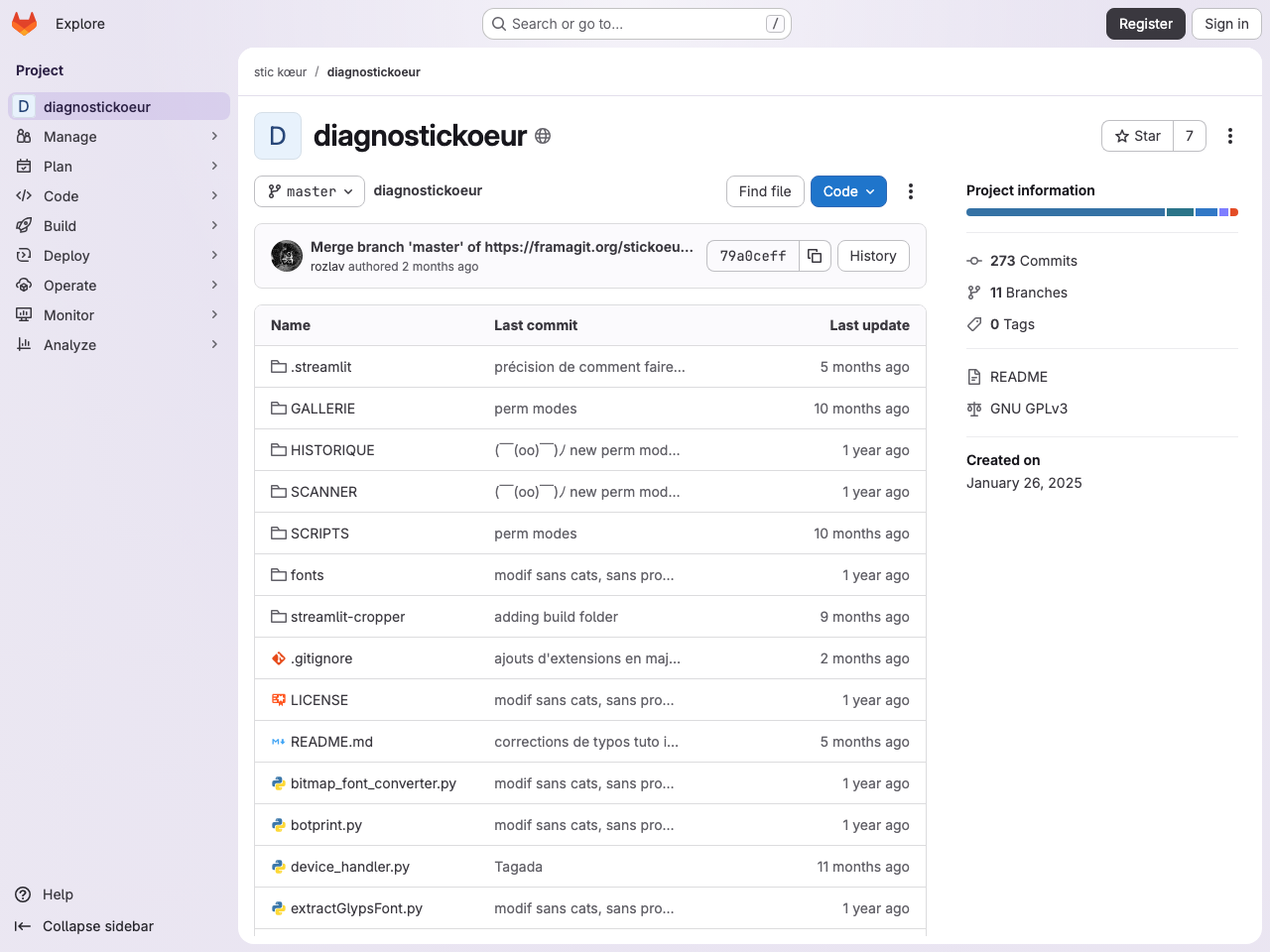Viewport: 1270px width, 952px height.
Task: Collapse the sidebar using the collapse icon
Action: (22, 926)
